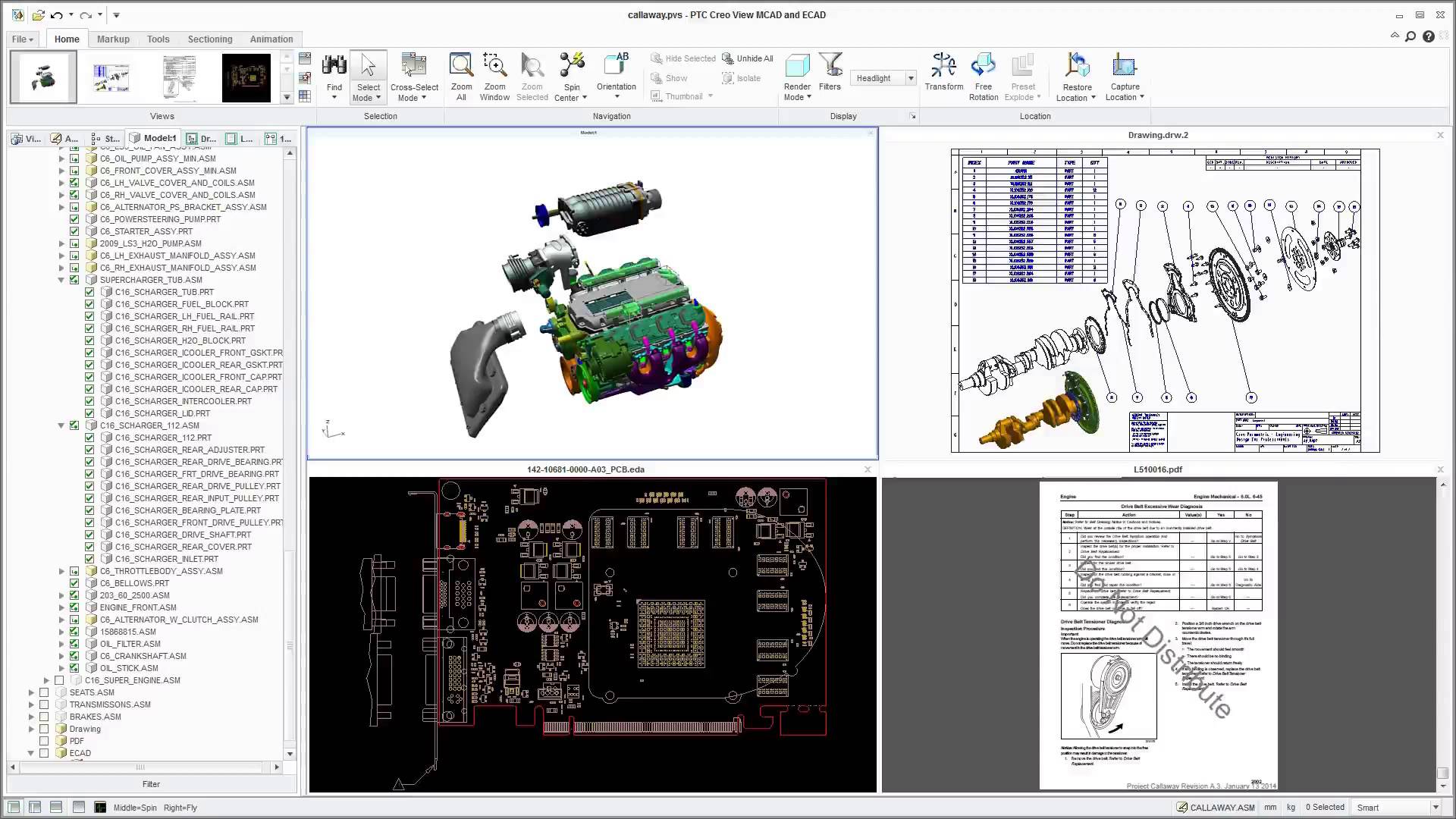Toggle C16_SCHARGER_LID.PRT checkbox

[89, 413]
